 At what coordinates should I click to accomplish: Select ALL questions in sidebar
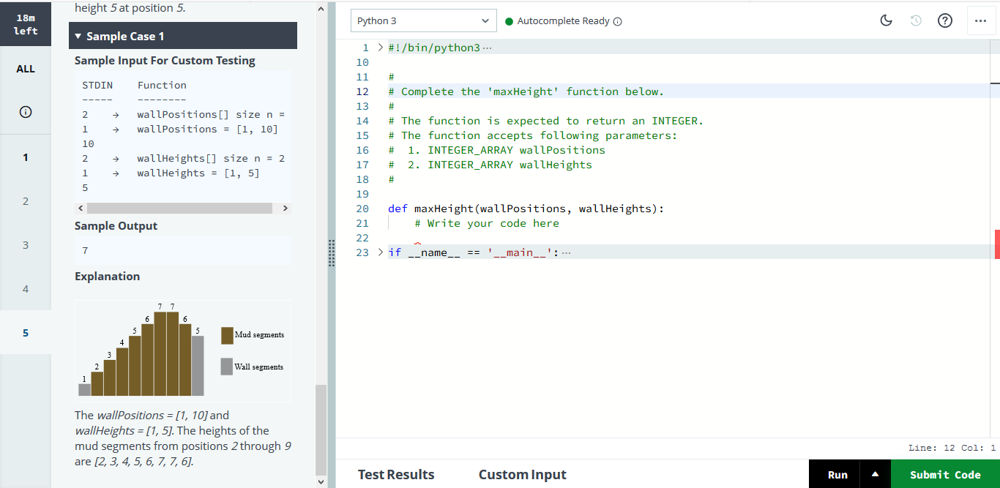[x=26, y=69]
